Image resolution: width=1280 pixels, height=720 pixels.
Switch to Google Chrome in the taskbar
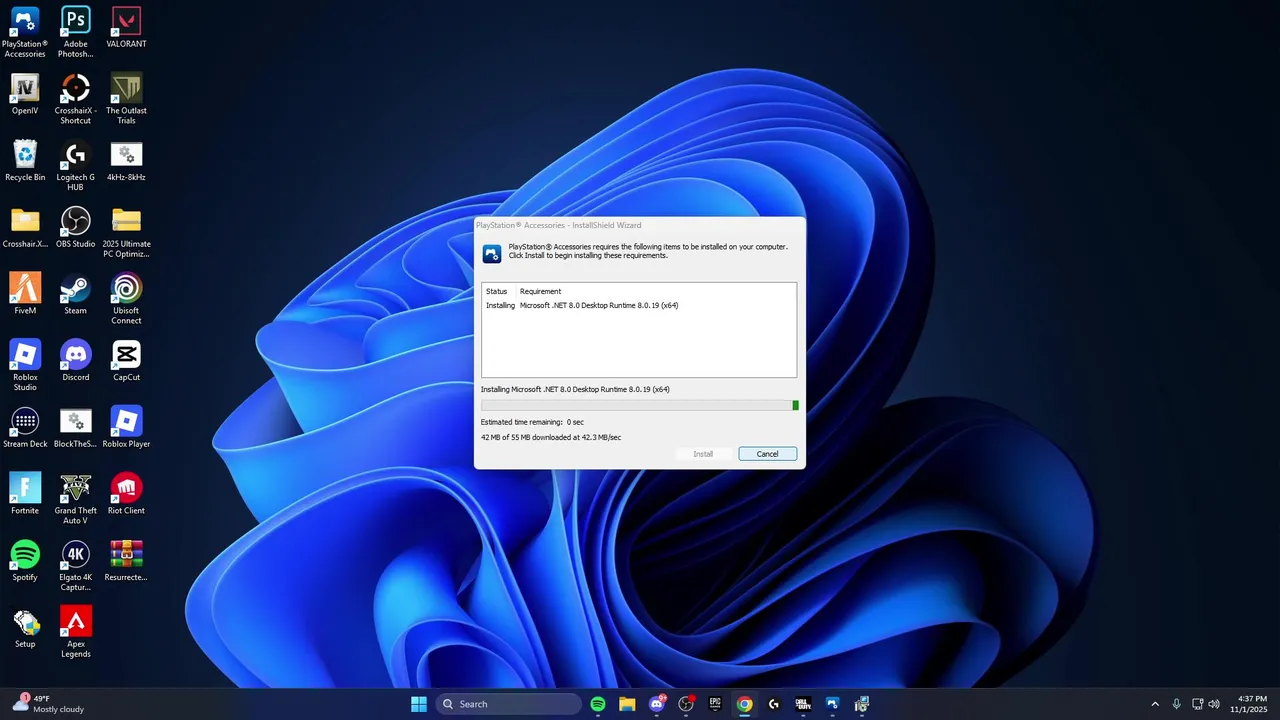pyautogui.click(x=744, y=704)
